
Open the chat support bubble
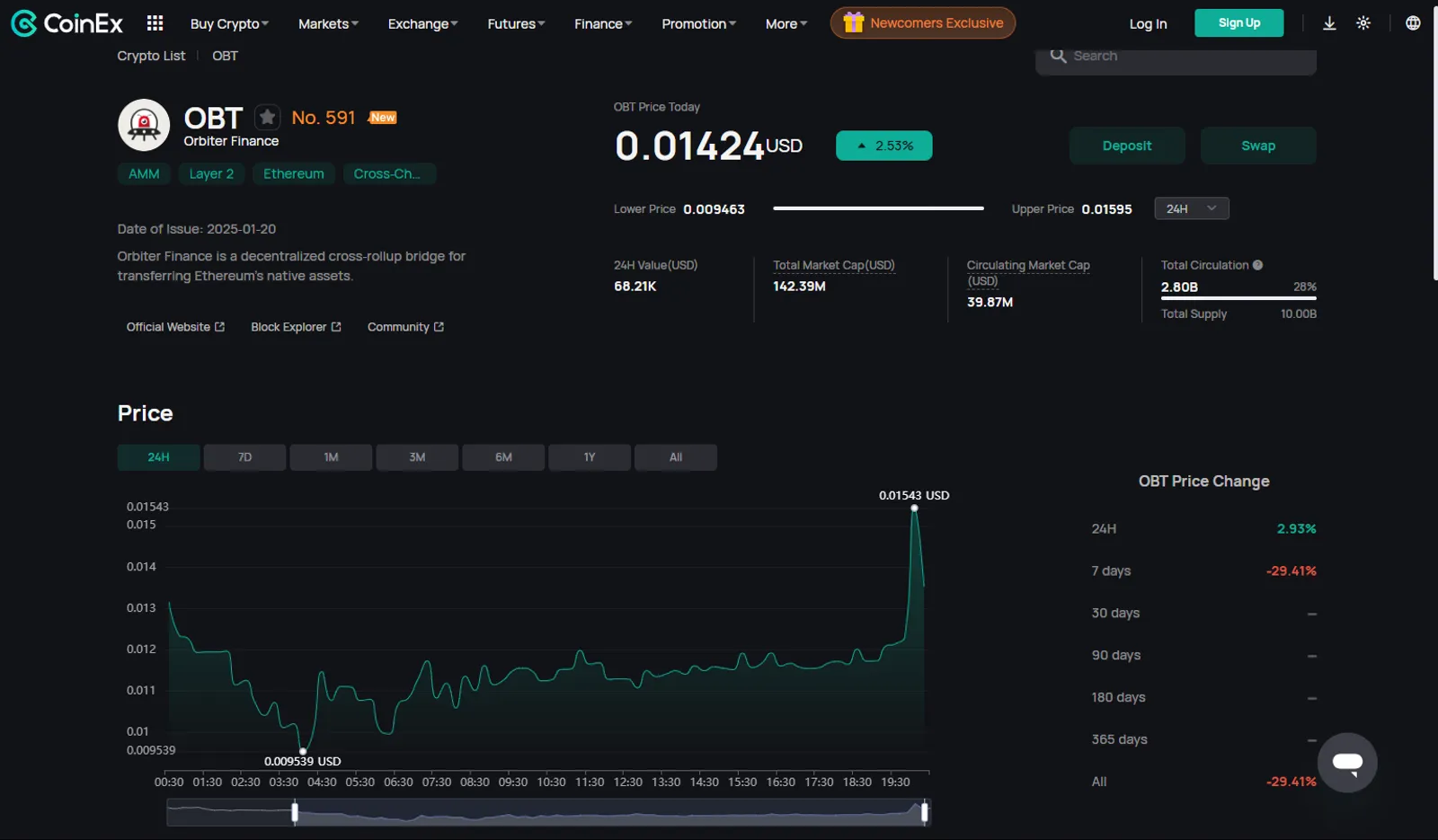coord(1347,763)
